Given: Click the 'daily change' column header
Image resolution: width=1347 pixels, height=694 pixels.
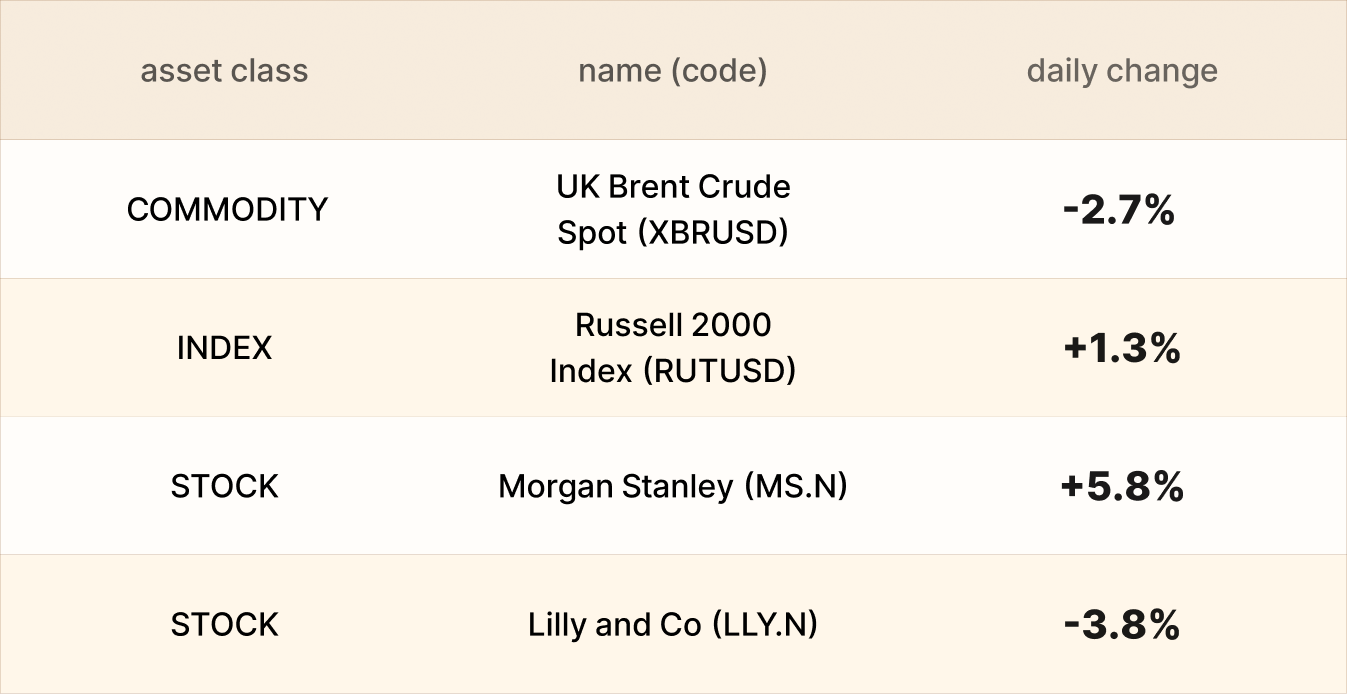Looking at the screenshot, I should [1122, 71].
